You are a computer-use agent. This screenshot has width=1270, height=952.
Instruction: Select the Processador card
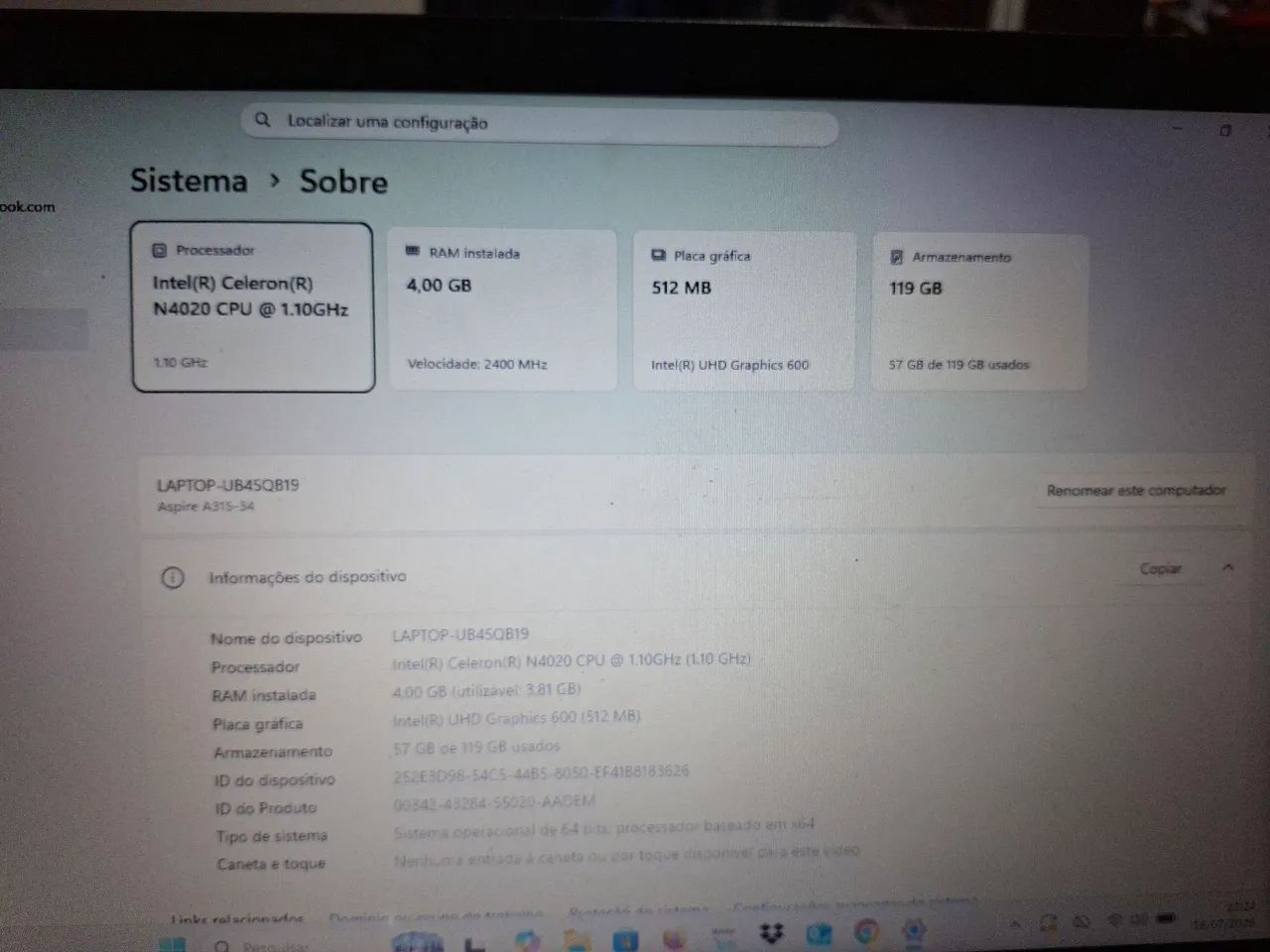tap(253, 306)
